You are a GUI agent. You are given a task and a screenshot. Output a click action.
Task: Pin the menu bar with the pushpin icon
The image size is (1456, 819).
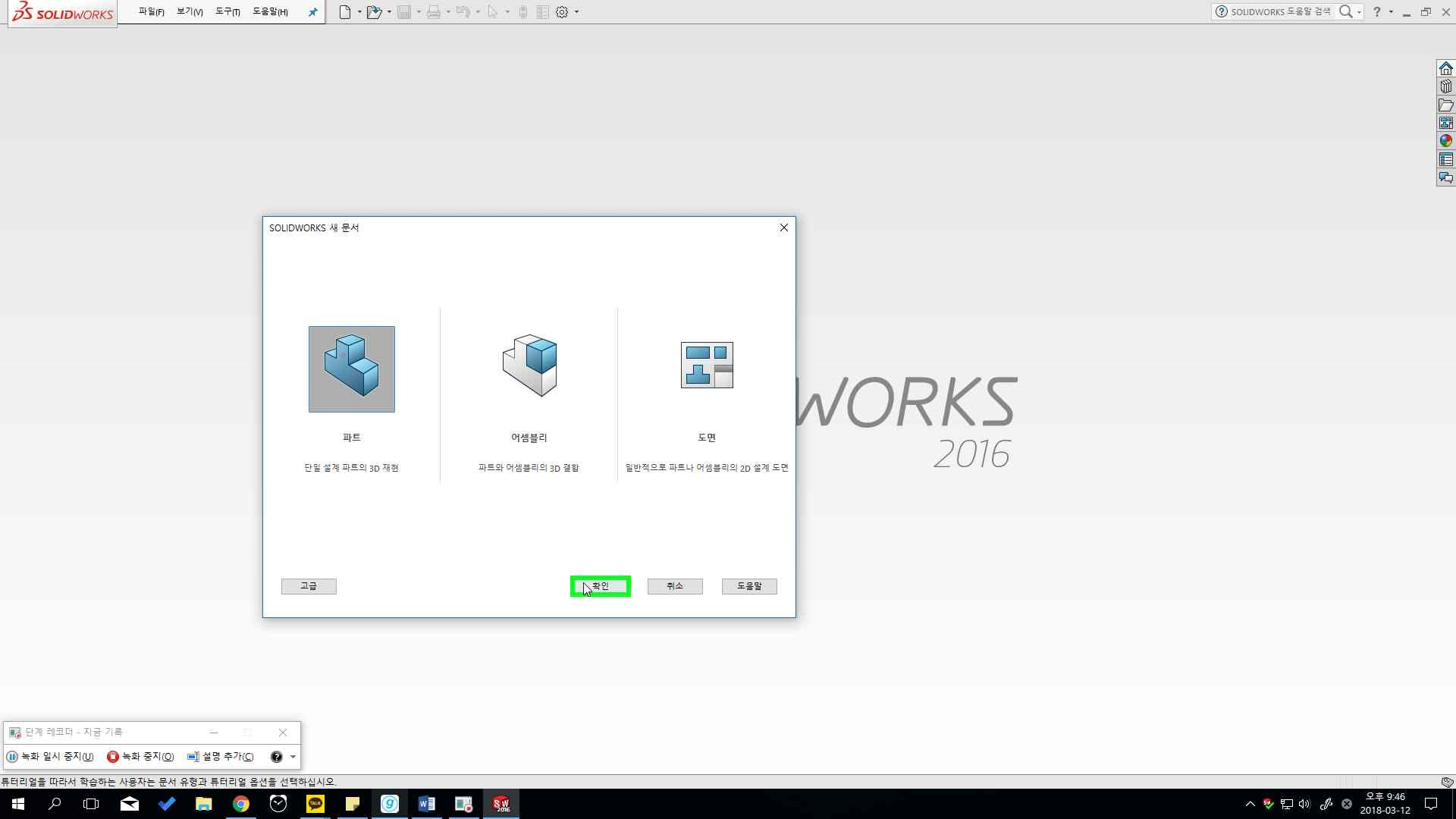click(x=312, y=12)
